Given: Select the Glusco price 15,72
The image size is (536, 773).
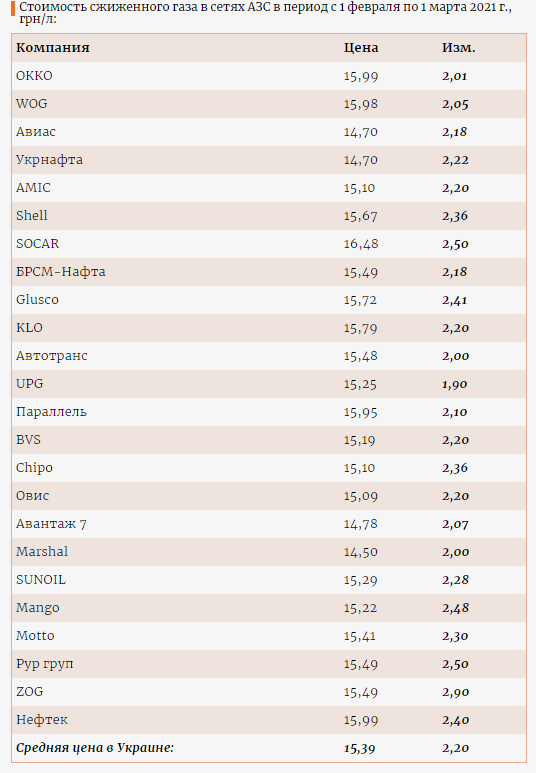Looking at the screenshot, I should [x=360, y=300].
